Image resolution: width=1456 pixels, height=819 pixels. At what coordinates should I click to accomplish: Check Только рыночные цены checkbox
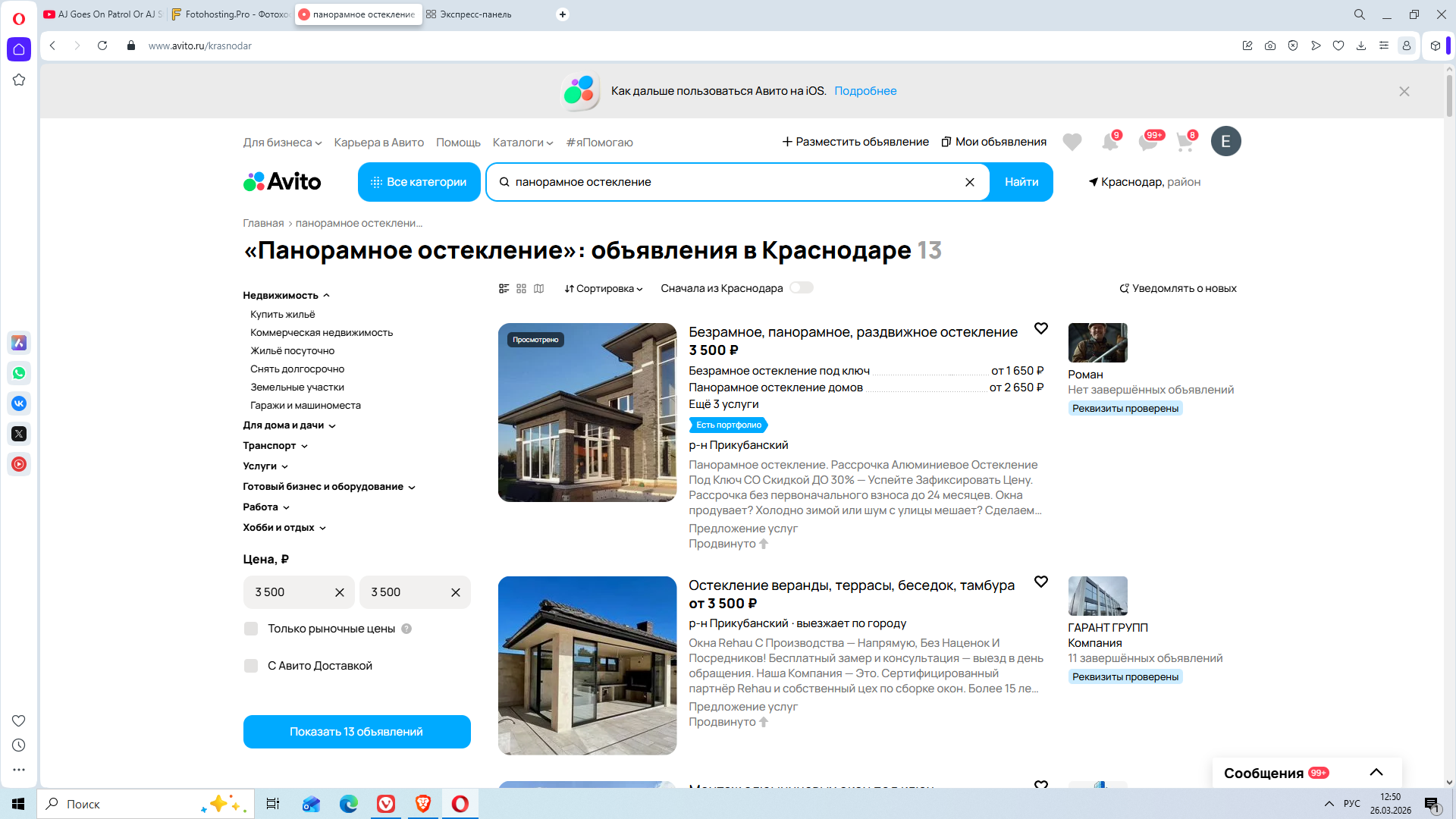coord(251,629)
